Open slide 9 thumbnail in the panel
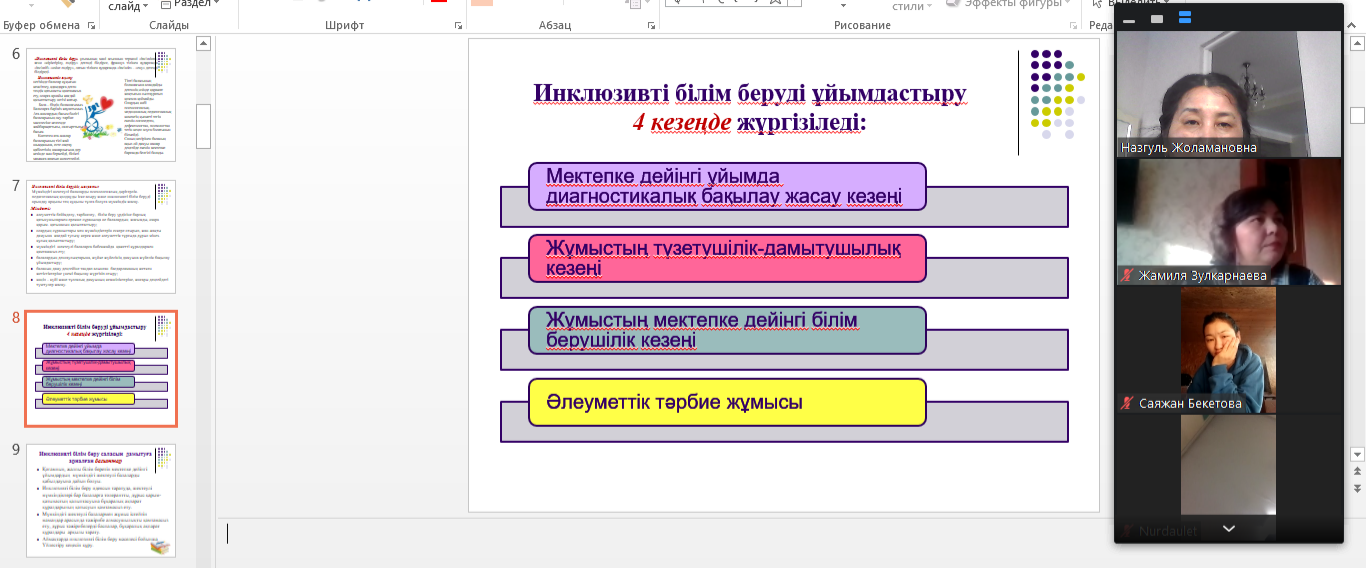This screenshot has height=568, width=1366. [x=100, y=500]
